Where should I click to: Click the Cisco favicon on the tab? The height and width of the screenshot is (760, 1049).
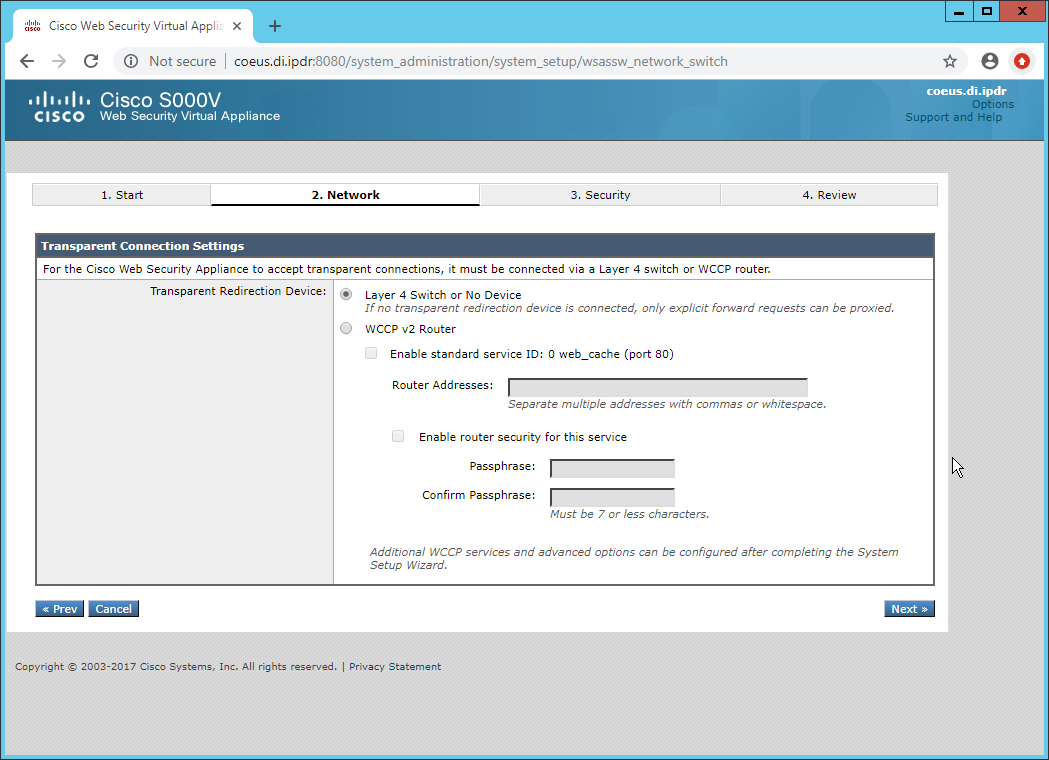pos(32,26)
